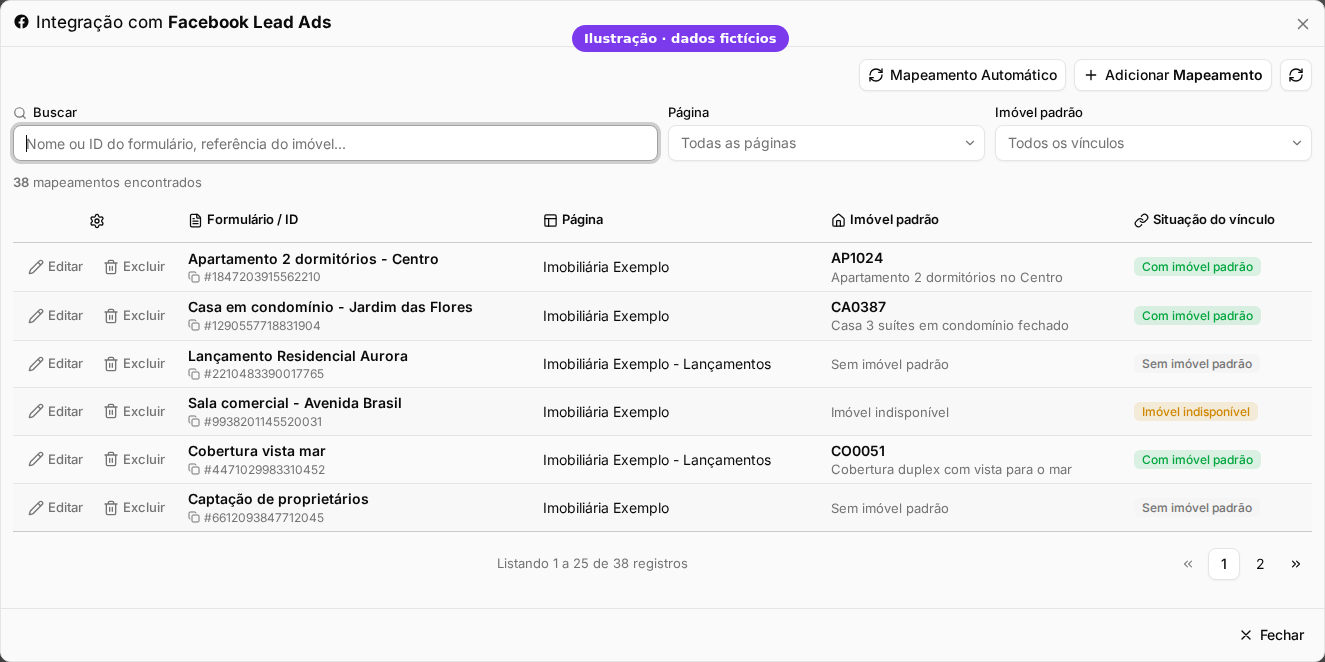Click the Imóvel padrão column header
This screenshot has width=1325, height=662.
point(885,220)
